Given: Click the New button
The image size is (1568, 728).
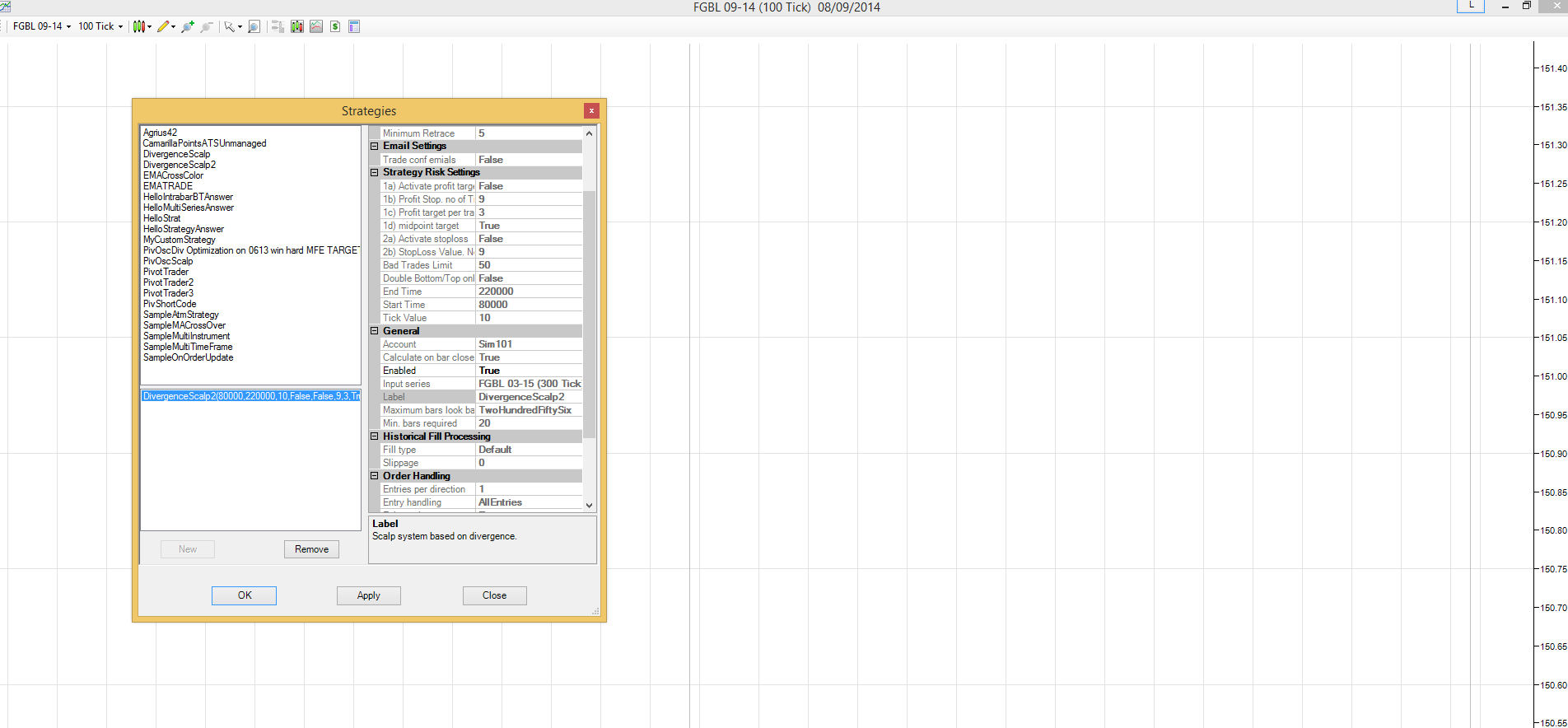Looking at the screenshot, I should point(188,549).
